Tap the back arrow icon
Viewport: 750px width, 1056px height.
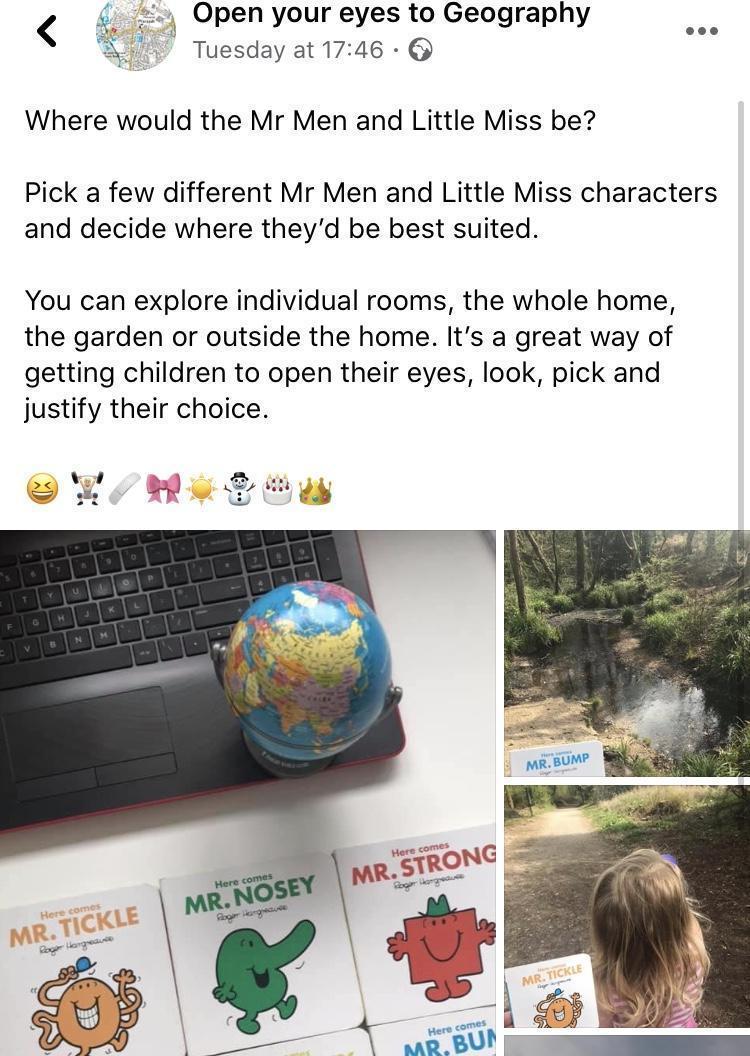coord(46,32)
